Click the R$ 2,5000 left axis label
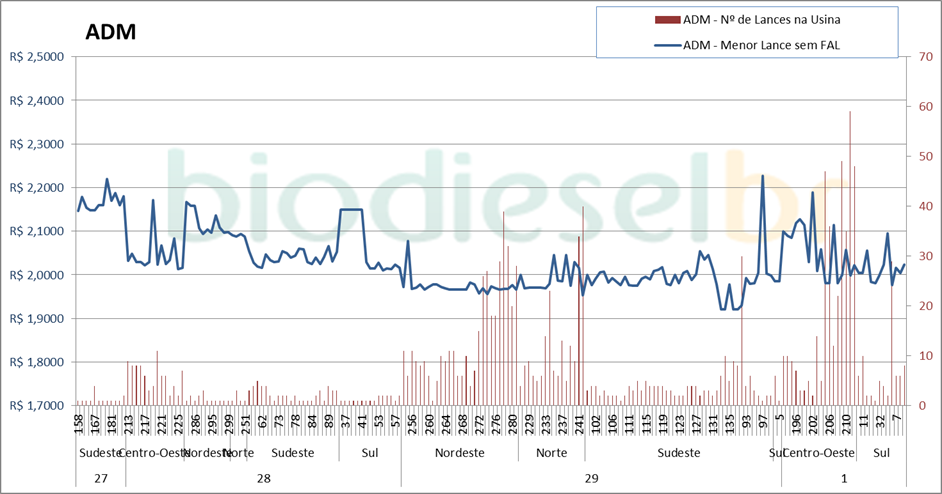Image resolution: width=942 pixels, height=494 pixels. click(x=35, y=57)
